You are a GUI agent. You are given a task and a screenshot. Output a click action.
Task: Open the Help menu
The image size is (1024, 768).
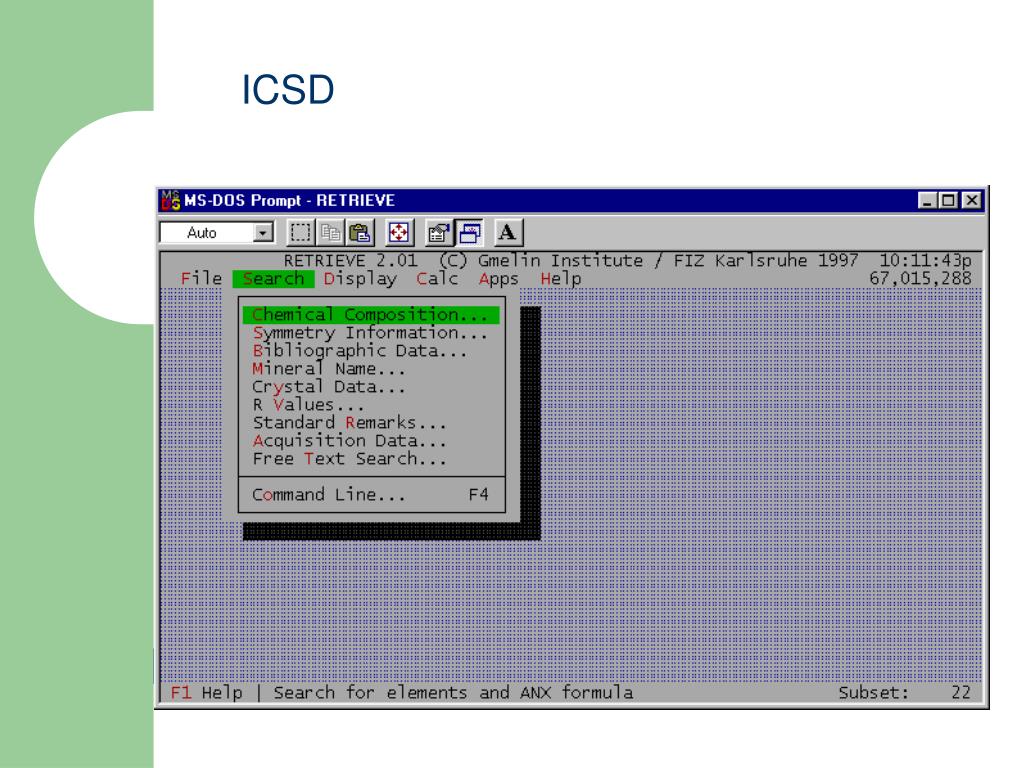tap(560, 279)
